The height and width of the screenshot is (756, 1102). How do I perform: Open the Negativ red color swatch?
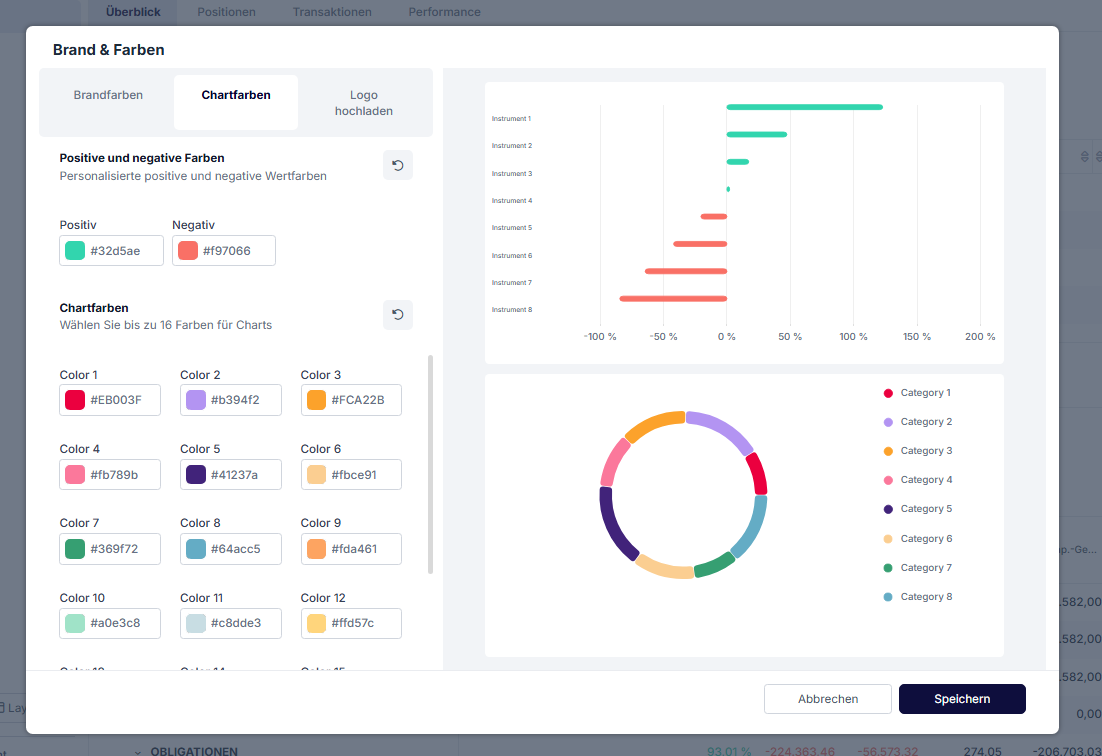[188, 251]
